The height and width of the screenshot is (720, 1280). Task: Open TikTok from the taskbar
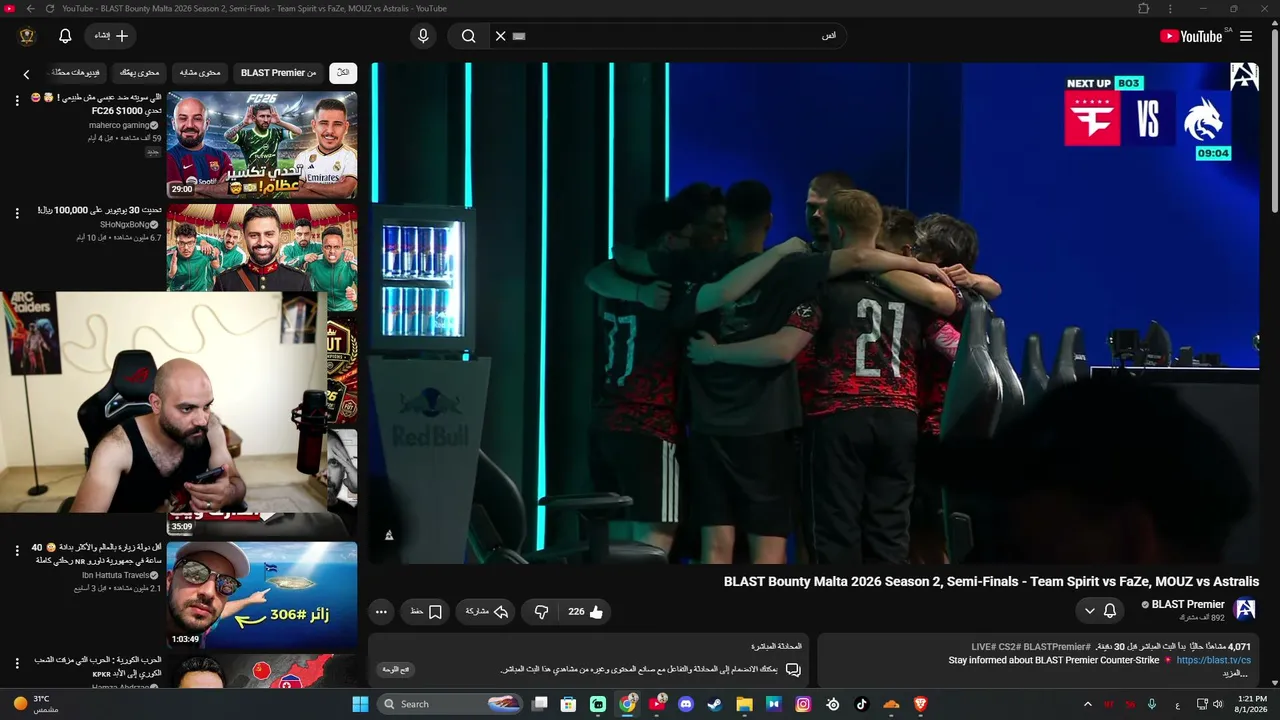click(862, 704)
